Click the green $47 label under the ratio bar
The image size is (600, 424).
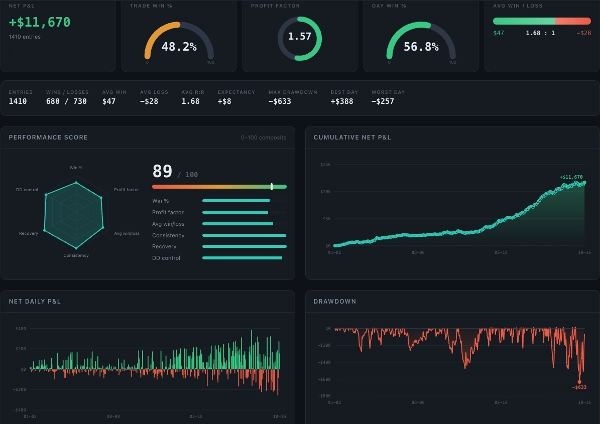coord(499,33)
